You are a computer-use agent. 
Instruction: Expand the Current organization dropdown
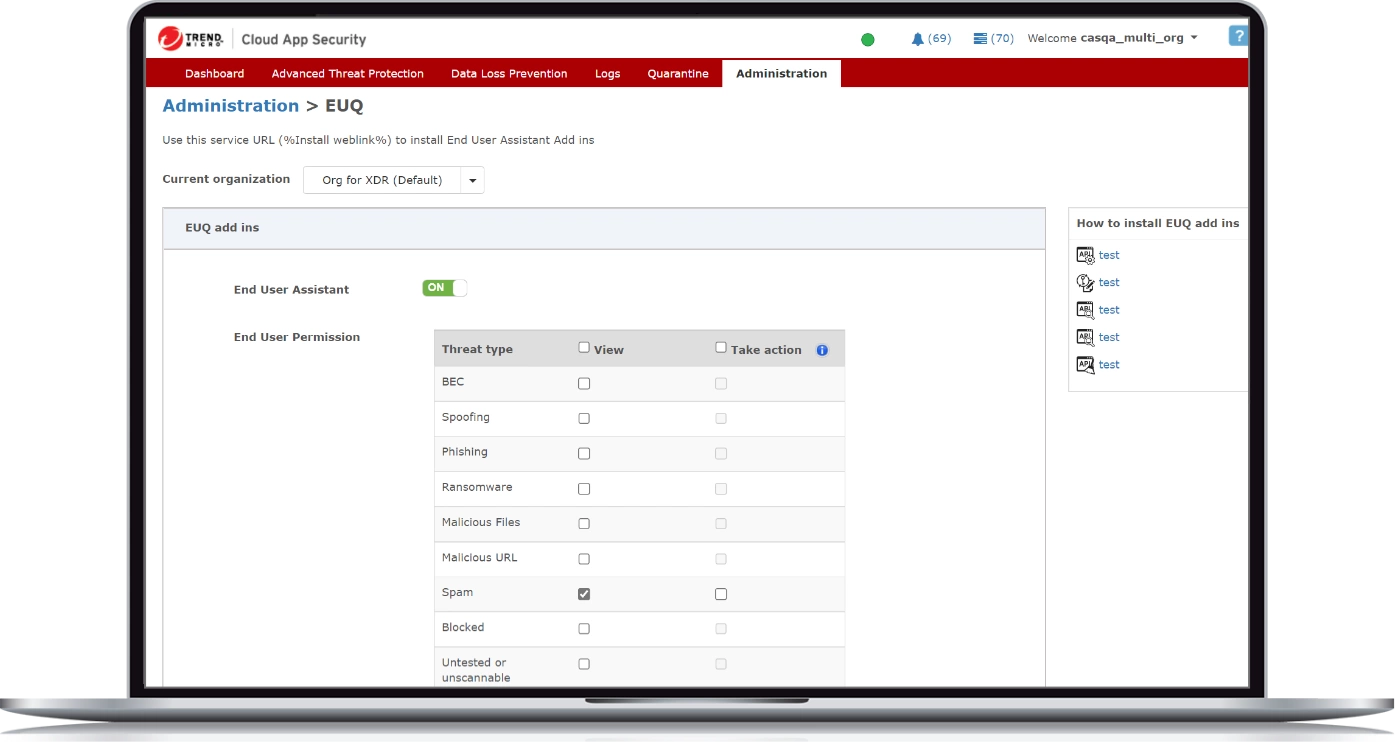472,181
